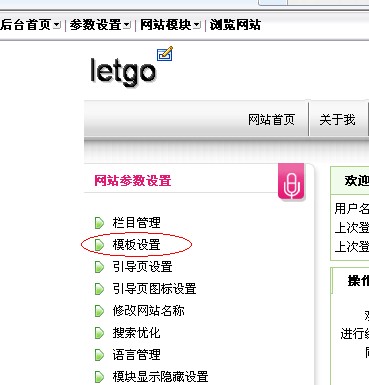Screen dimensions: 369x385
Task: Expand the 后台首页 dropdown arrow
Action: (x=57, y=25)
